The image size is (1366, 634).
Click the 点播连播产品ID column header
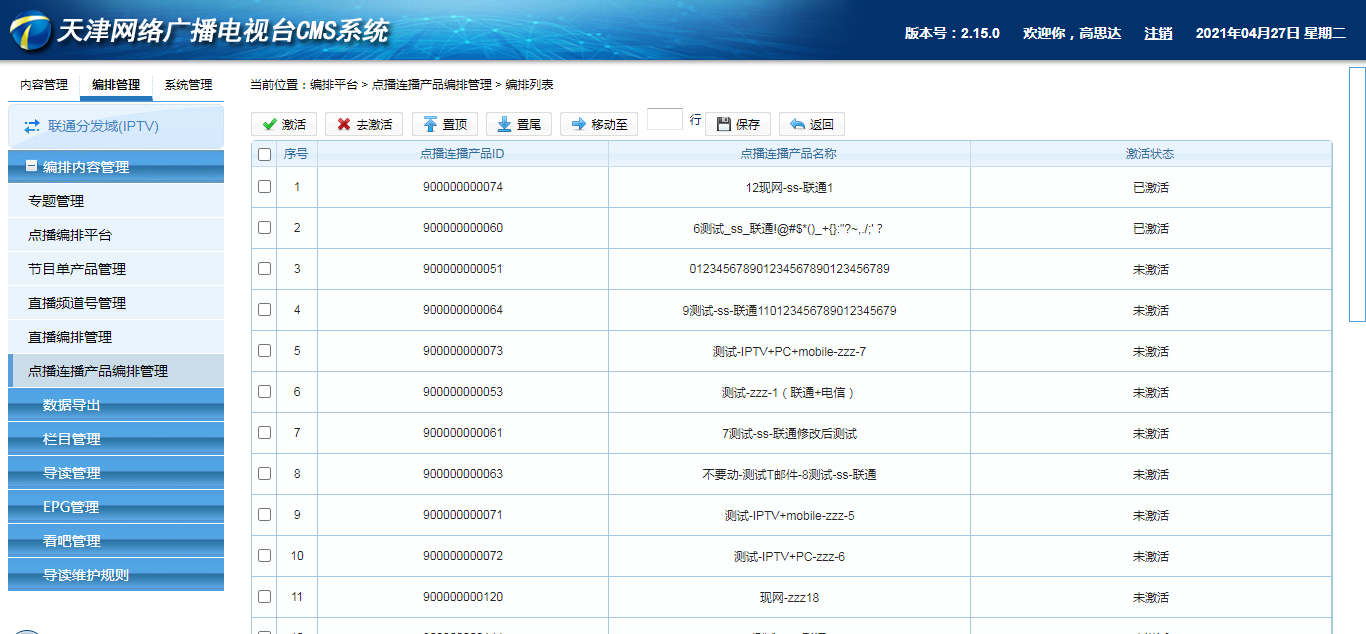(462, 154)
